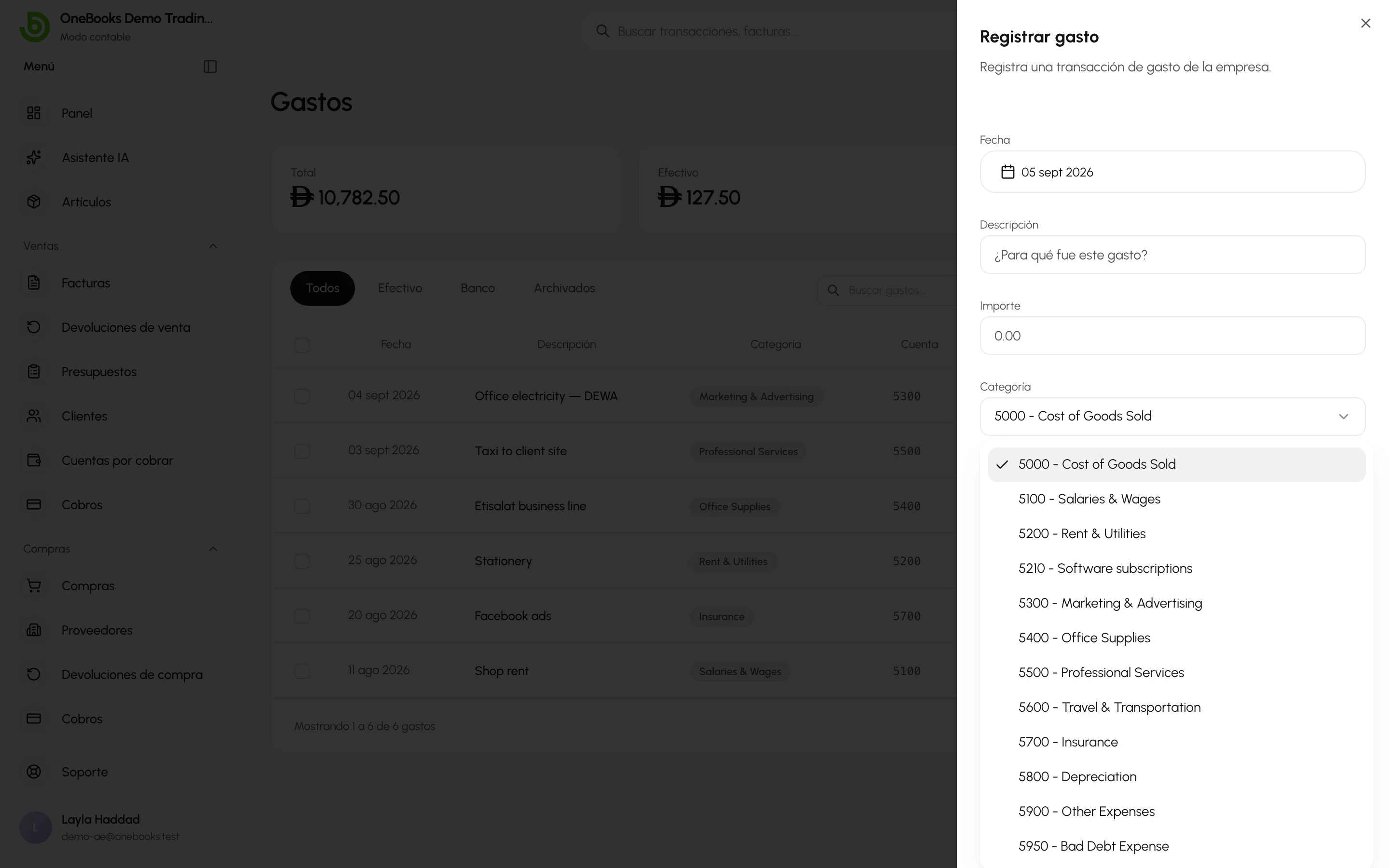Select 5300 - Marketing & Advertising option

click(x=1176, y=603)
